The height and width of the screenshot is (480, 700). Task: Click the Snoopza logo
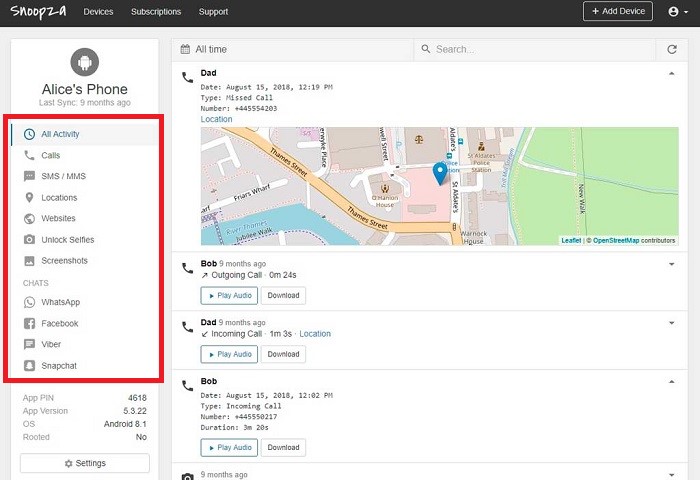coord(38,12)
